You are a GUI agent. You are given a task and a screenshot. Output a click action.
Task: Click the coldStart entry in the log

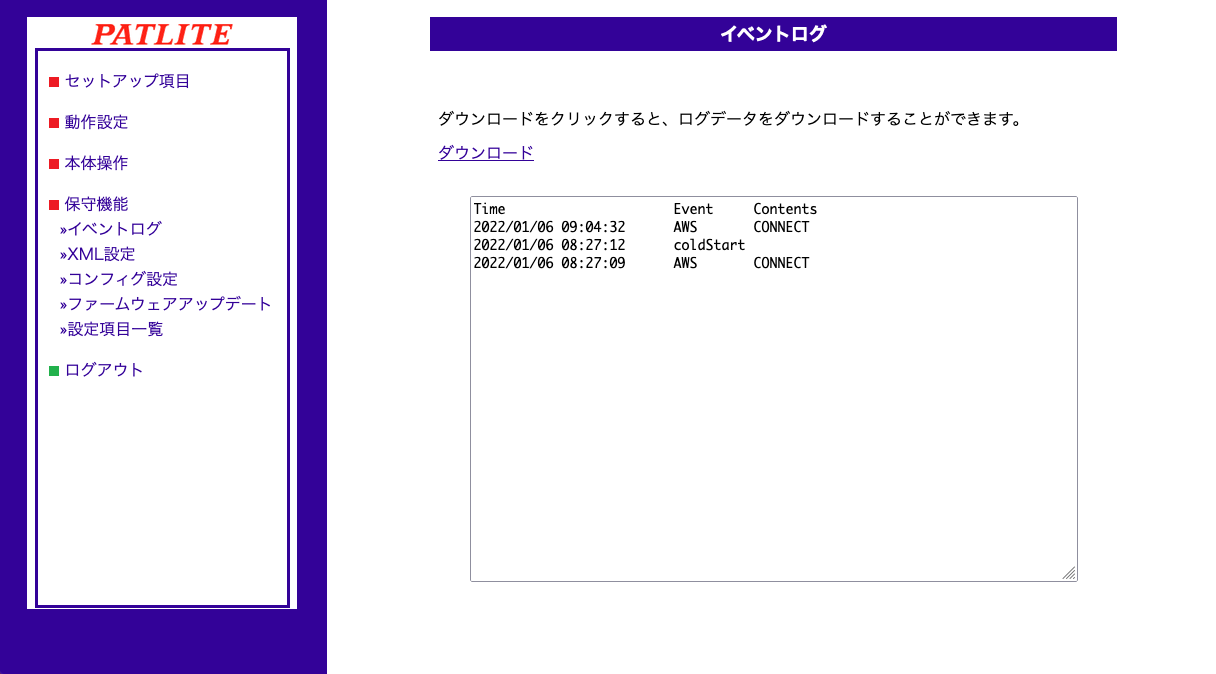pos(709,245)
